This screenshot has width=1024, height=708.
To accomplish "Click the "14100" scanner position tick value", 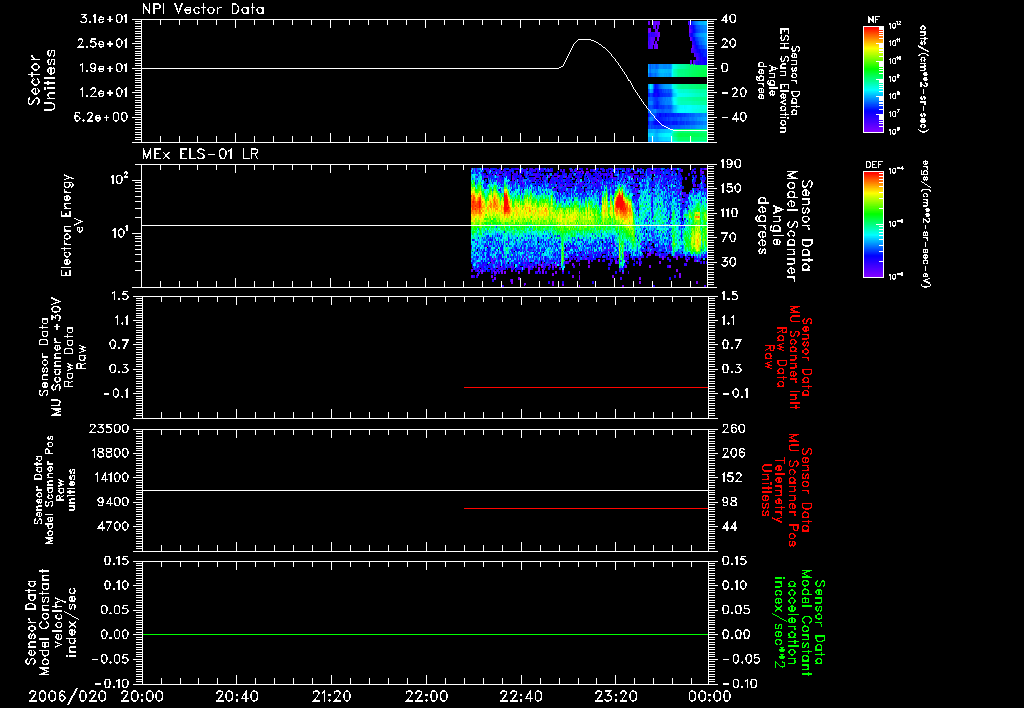I will click(108, 477).
